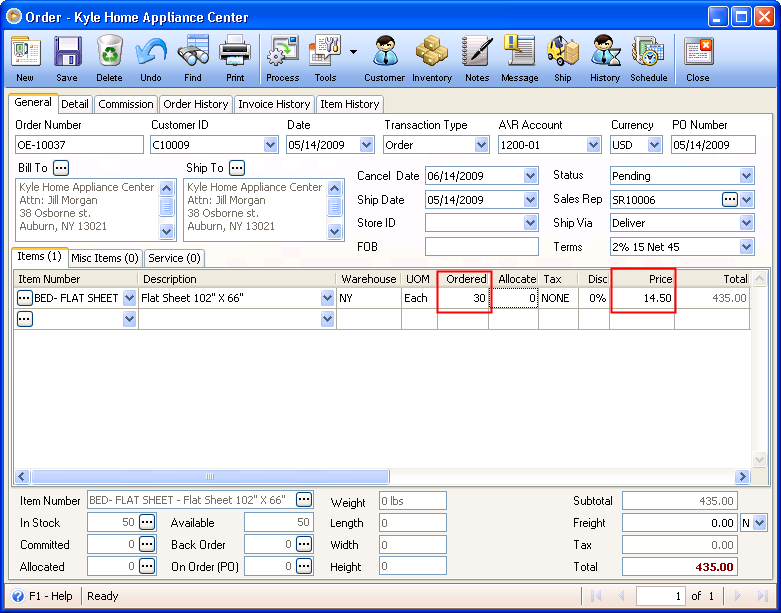Open the Cancel Date dropdown
Screen dimensions: 781x613
(530, 176)
